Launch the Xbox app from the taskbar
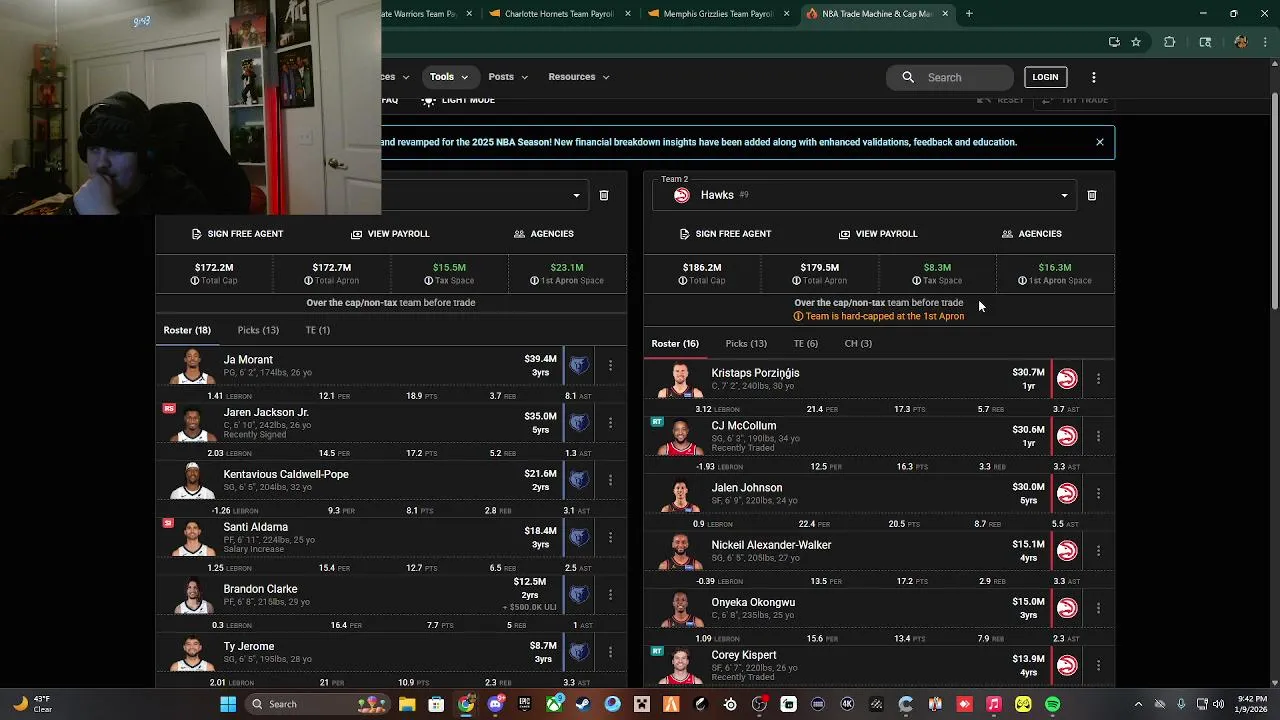The image size is (1280, 720). (x=553, y=704)
